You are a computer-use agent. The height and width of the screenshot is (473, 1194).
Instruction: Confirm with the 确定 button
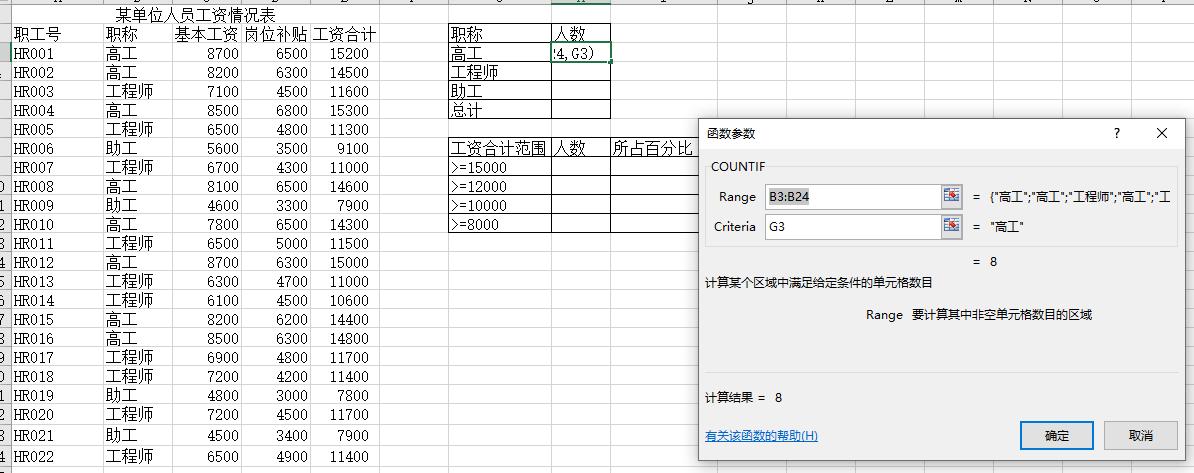click(x=1056, y=436)
